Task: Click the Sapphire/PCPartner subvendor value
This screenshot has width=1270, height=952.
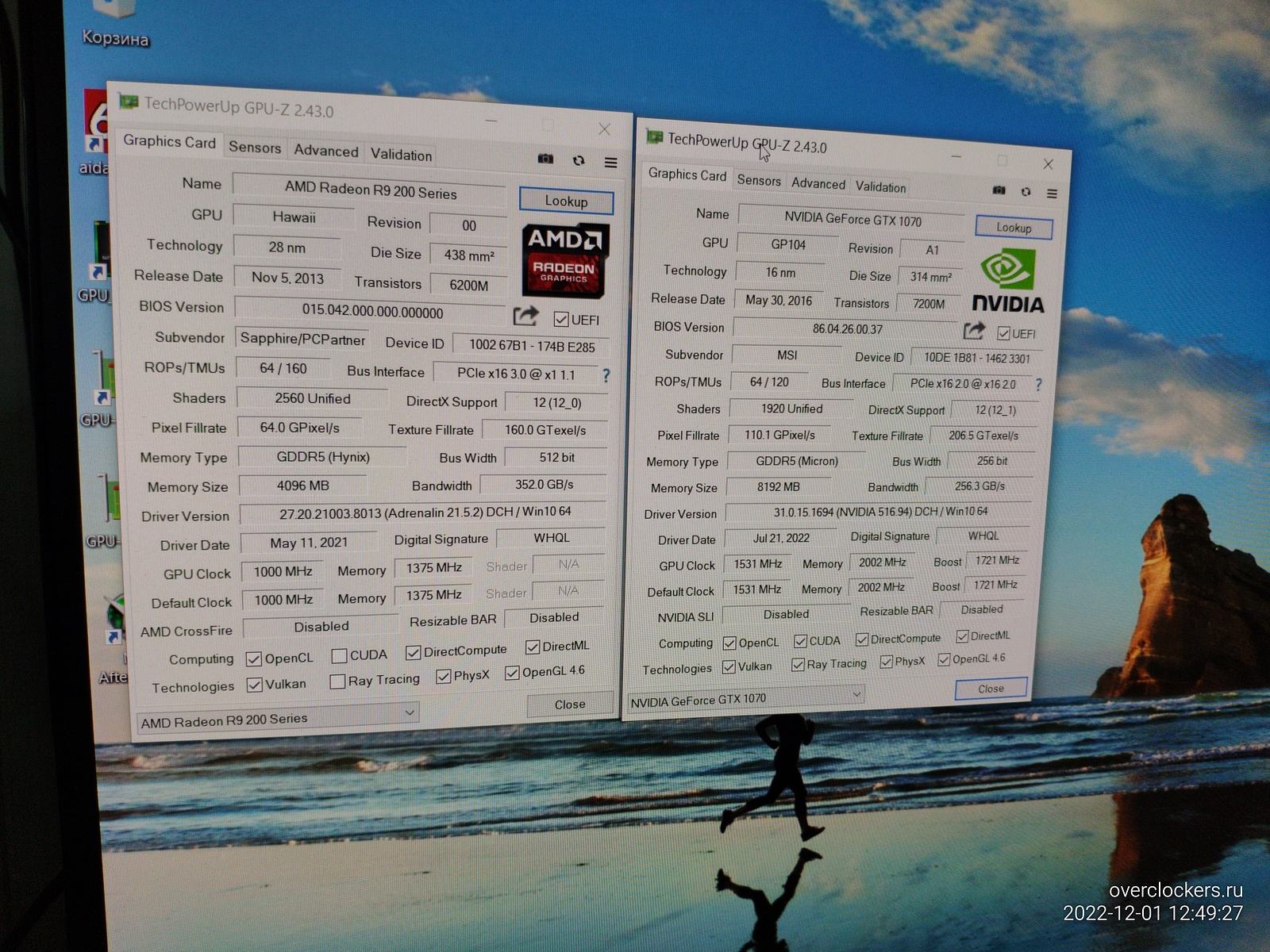Action: pyautogui.click(x=302, y=340)
